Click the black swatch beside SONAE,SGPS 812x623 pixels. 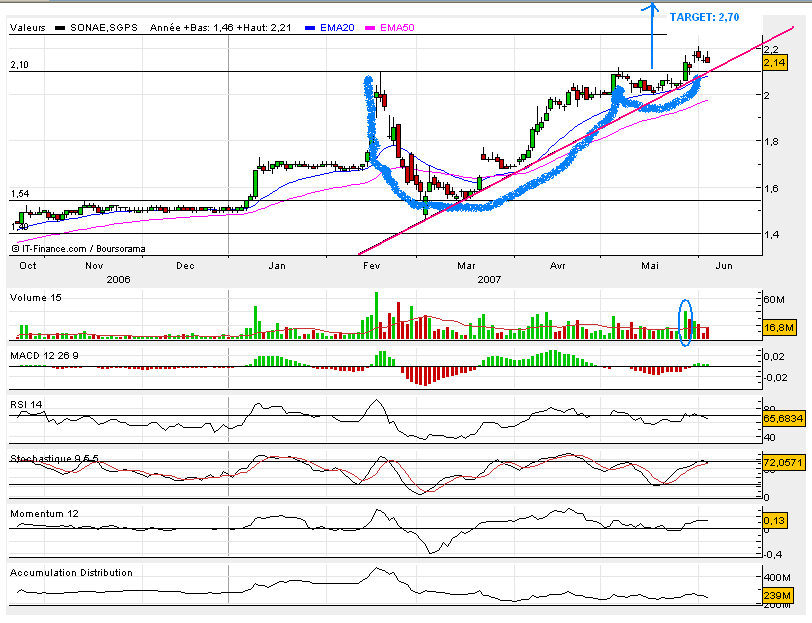pyautogui.click(x=60, y=28)
